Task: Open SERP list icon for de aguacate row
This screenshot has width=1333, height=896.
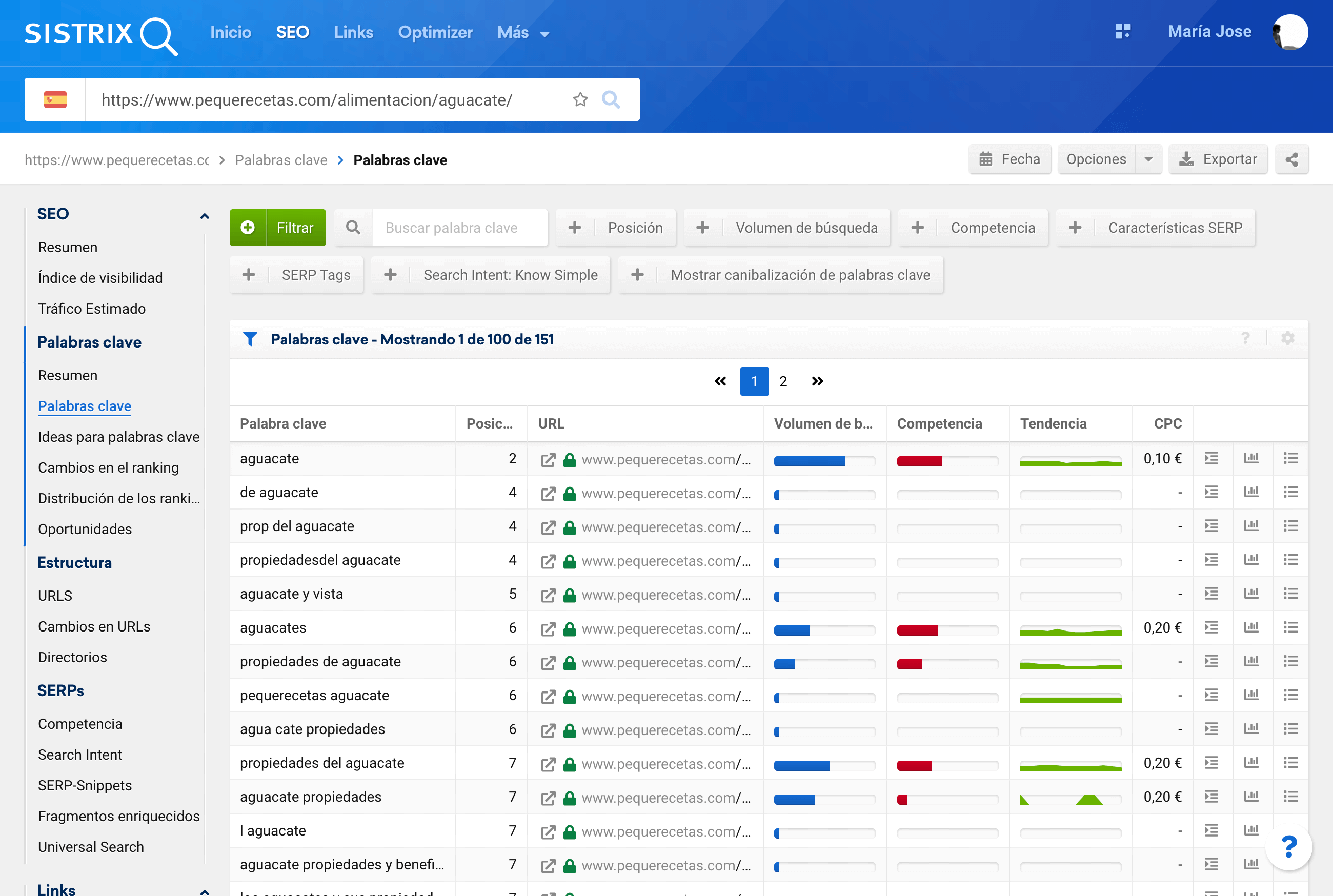Action: point(1290,493)
